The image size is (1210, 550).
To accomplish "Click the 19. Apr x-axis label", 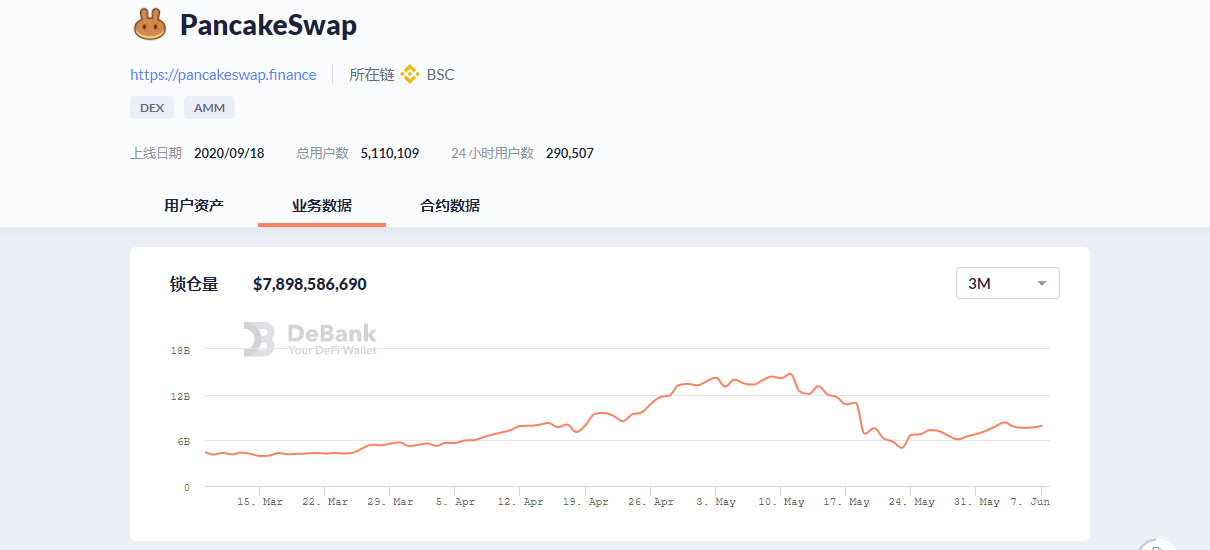I will tap(586, 502).
